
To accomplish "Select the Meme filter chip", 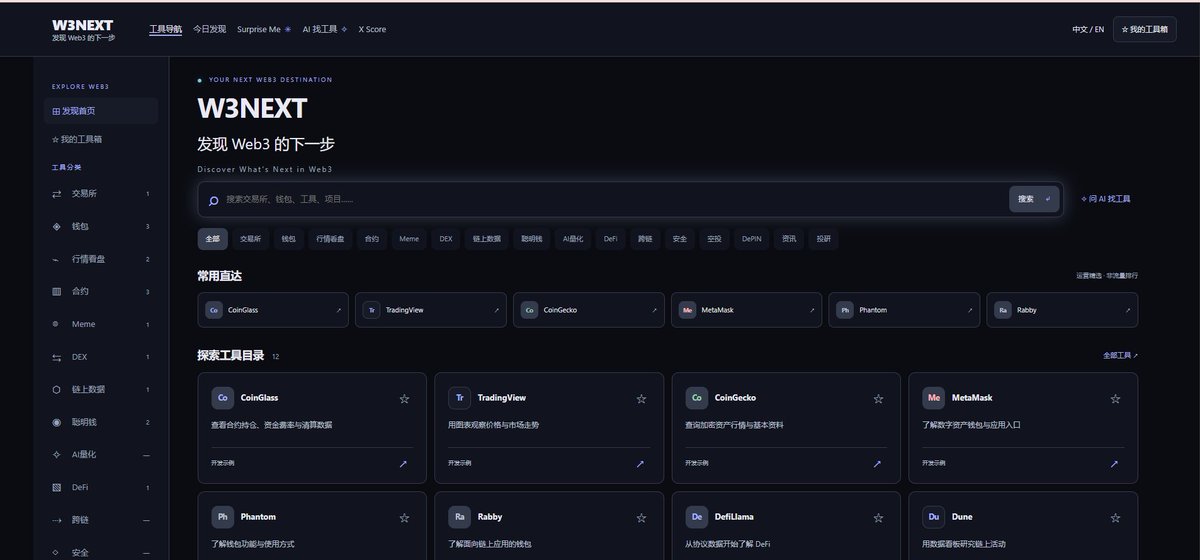I will point(409,239).
